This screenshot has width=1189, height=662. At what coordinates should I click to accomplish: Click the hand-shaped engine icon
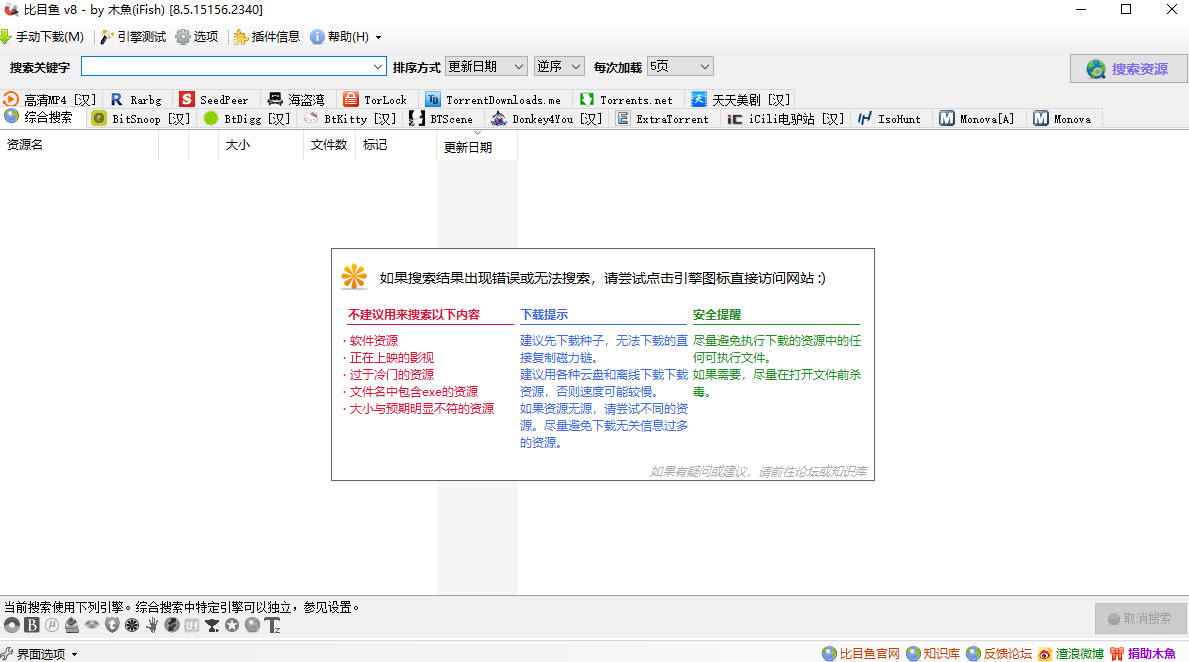pyautogui.click(x=152, y=625)
